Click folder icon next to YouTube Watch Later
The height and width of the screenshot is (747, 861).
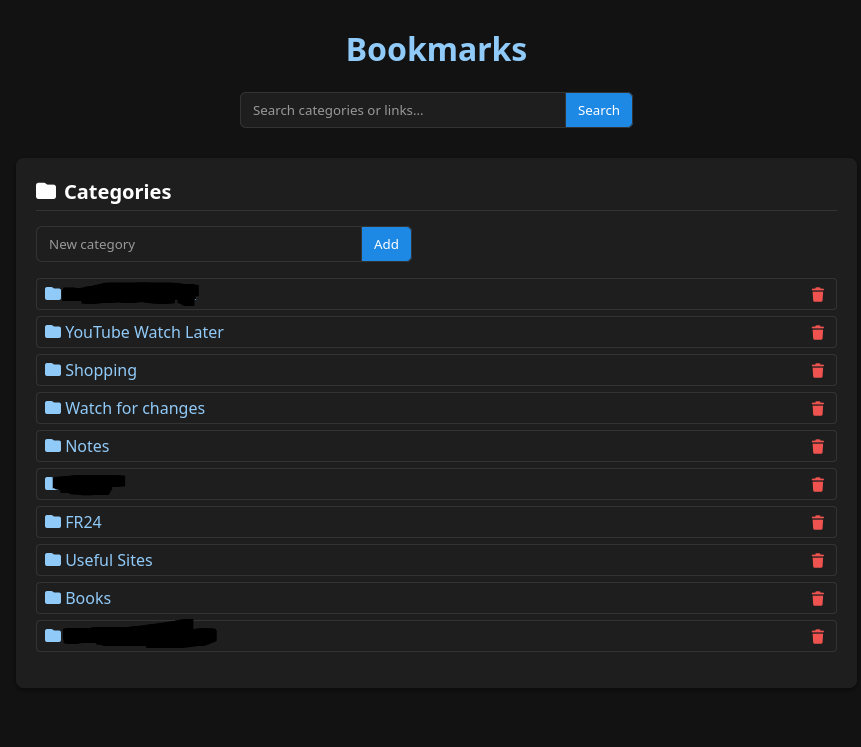[x=53, y=332]
